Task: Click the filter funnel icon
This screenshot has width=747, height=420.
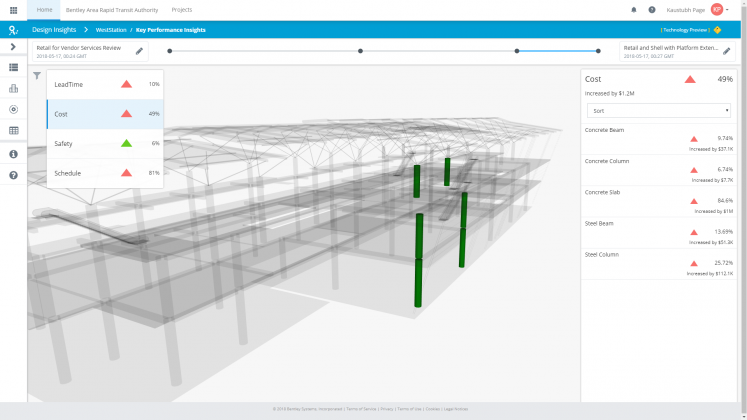Action: pos(37,76)
